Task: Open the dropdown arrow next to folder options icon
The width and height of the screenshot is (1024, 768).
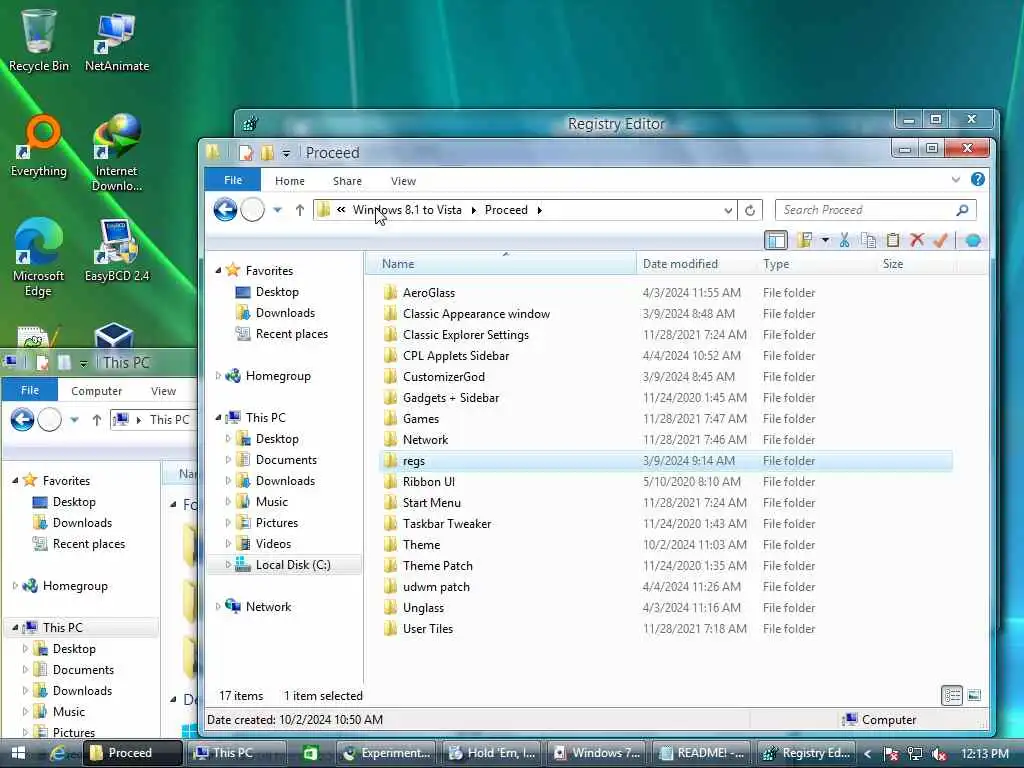Action: point(825,240)
